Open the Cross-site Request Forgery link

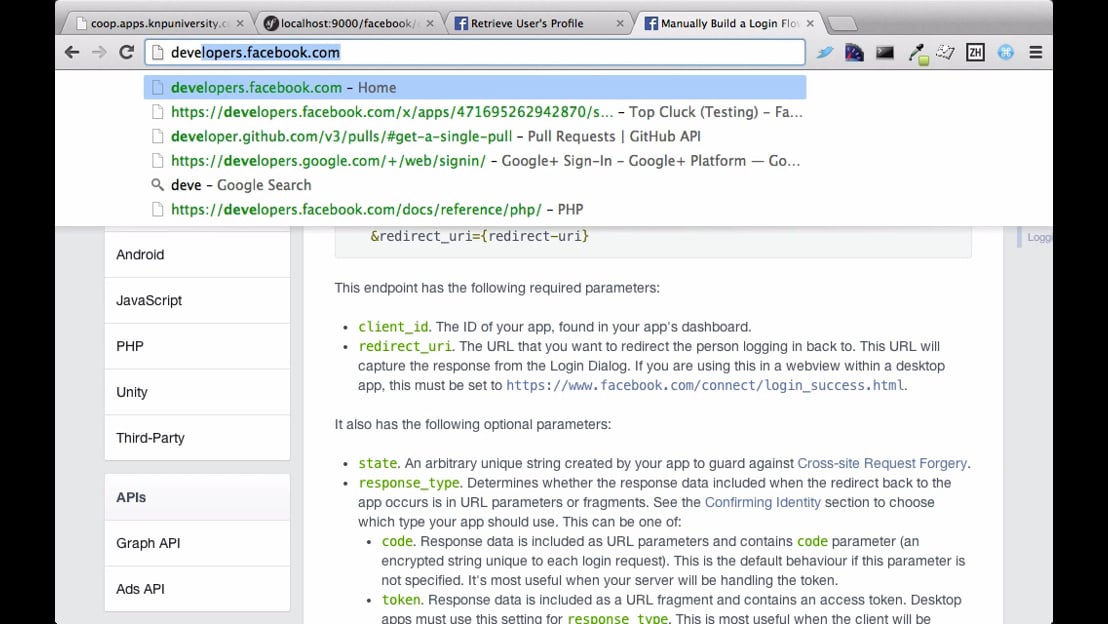(x=883, y=463)
